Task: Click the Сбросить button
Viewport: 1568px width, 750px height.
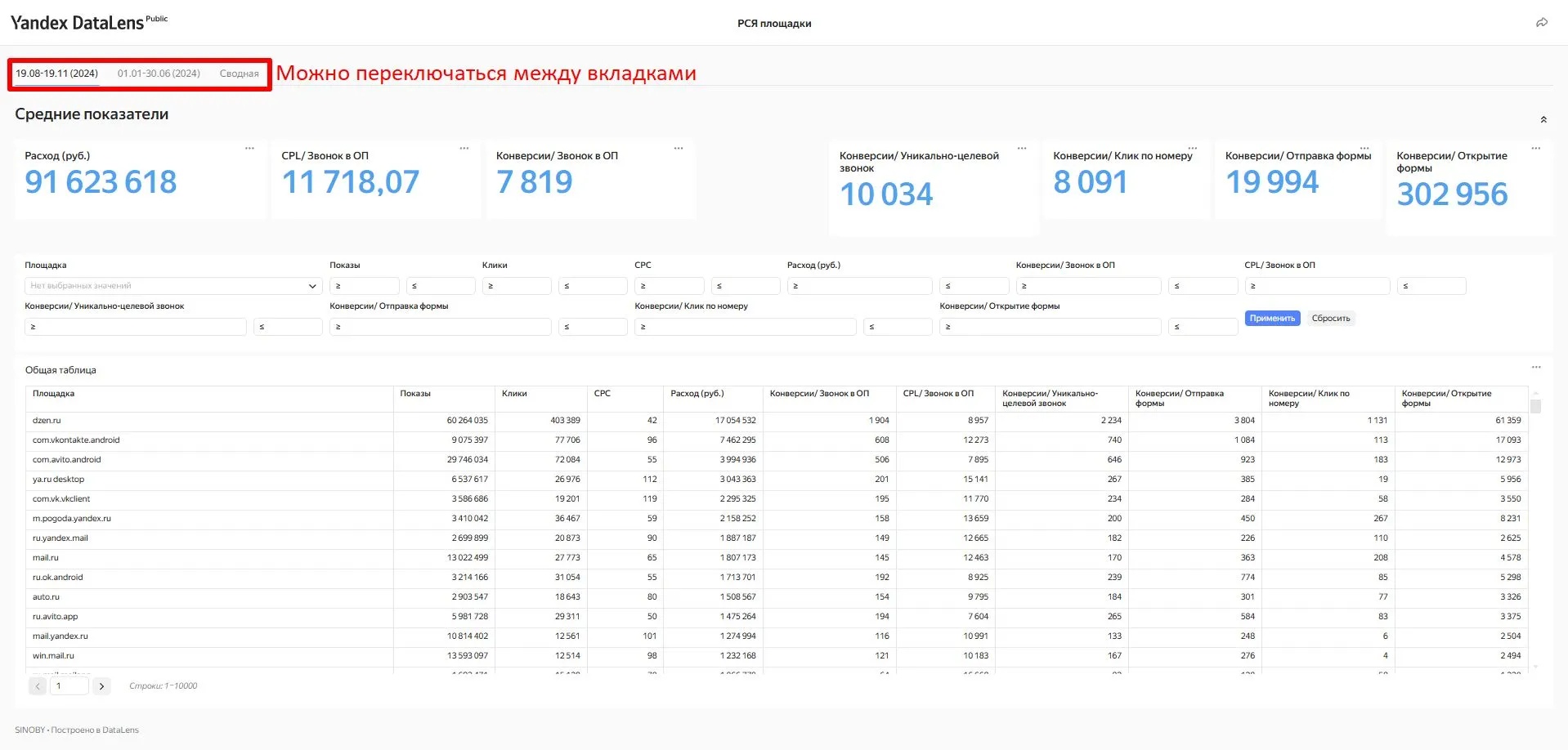Action: (1330, 319)
